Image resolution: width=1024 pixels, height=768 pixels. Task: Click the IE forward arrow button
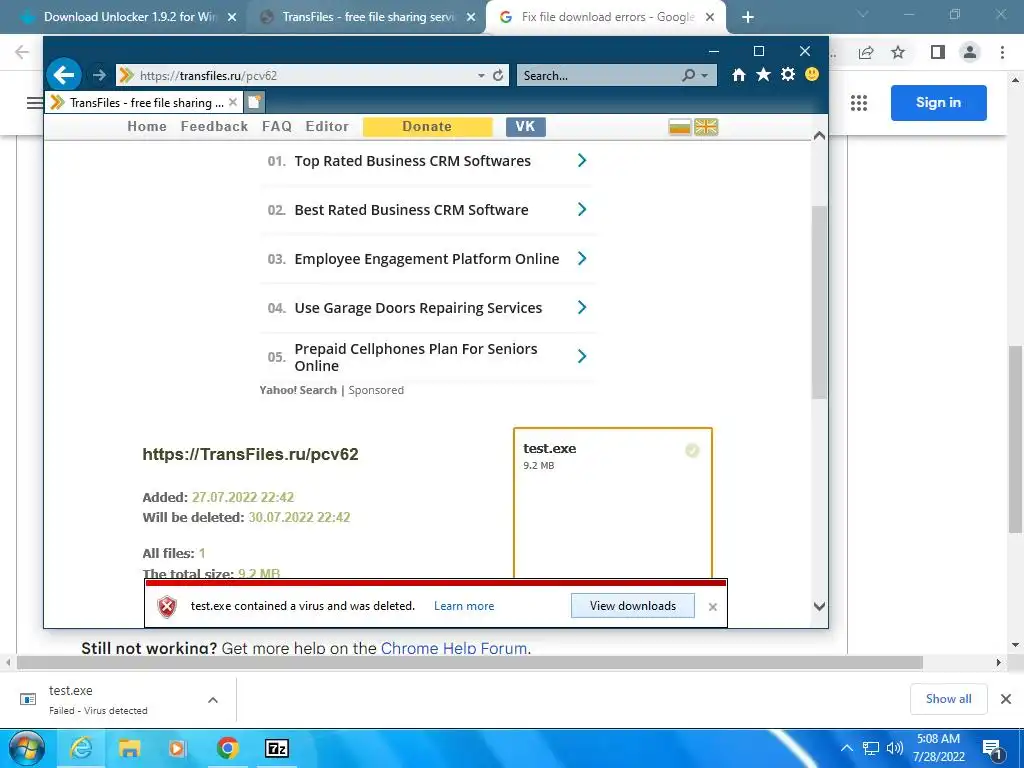point(99,75)
